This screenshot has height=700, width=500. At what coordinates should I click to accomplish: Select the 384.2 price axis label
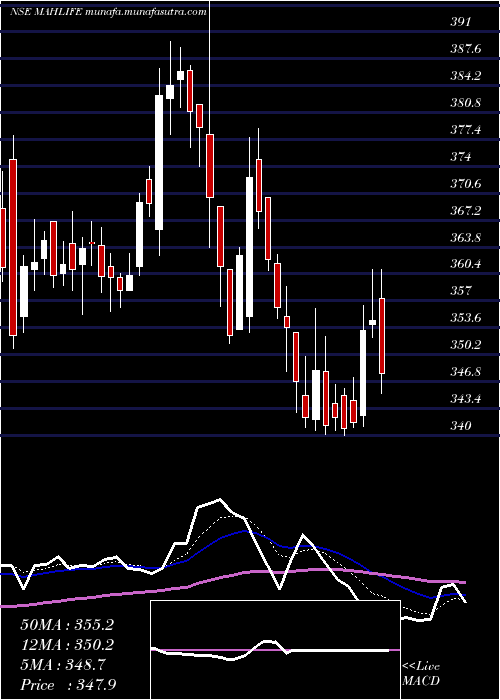[x=466, y=76]
